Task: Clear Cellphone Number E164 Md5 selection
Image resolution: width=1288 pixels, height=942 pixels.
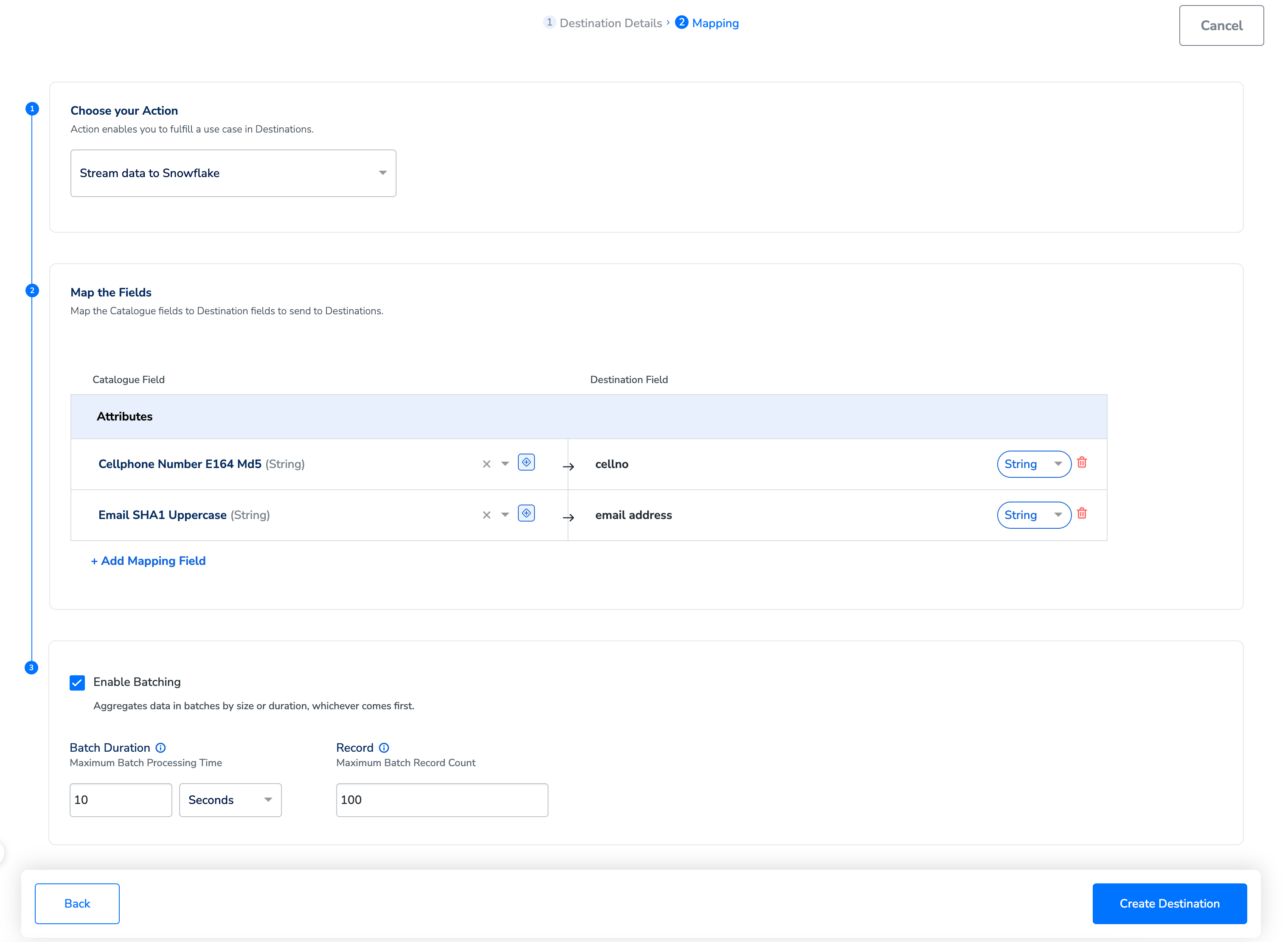Action: tap(486, 464)
